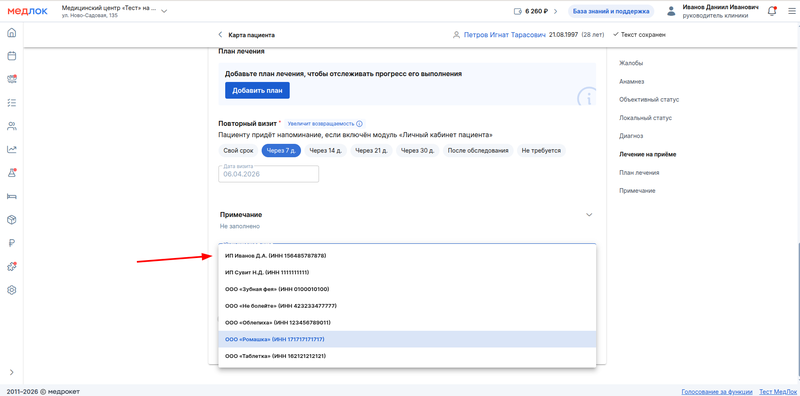The image size is (800, 396).
Task: Open Тест МедЛок footer link
Action: point(777,391)
